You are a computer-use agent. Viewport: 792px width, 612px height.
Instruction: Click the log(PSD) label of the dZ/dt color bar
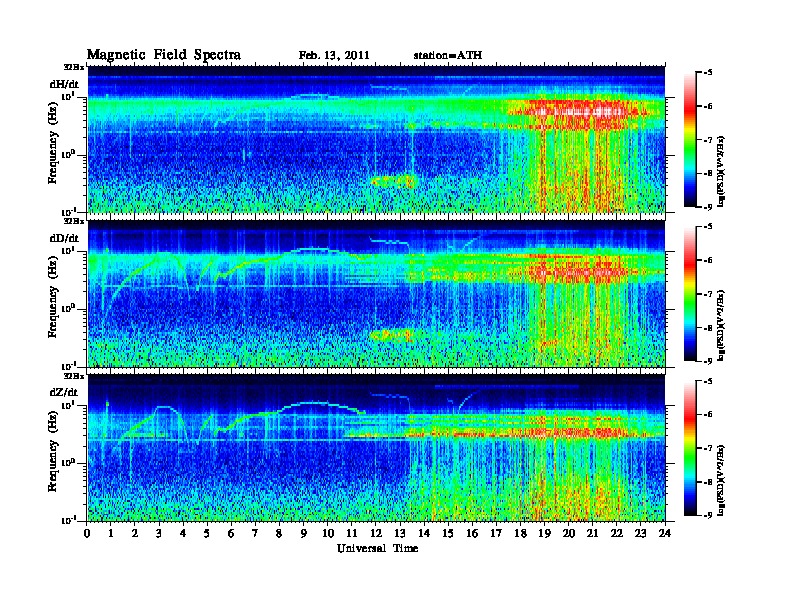click(722, 480)
